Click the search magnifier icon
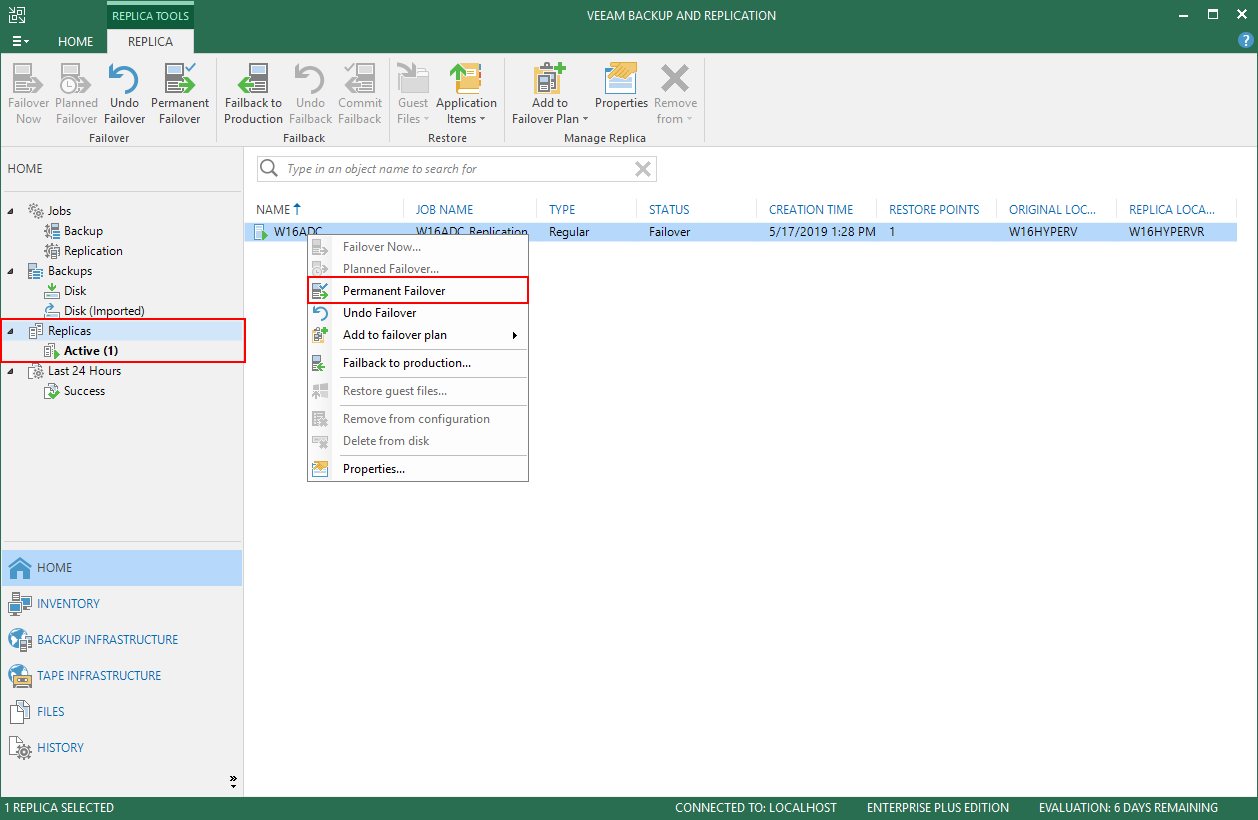The width and height of the screenshot is (1258, 820). point(269,169)
